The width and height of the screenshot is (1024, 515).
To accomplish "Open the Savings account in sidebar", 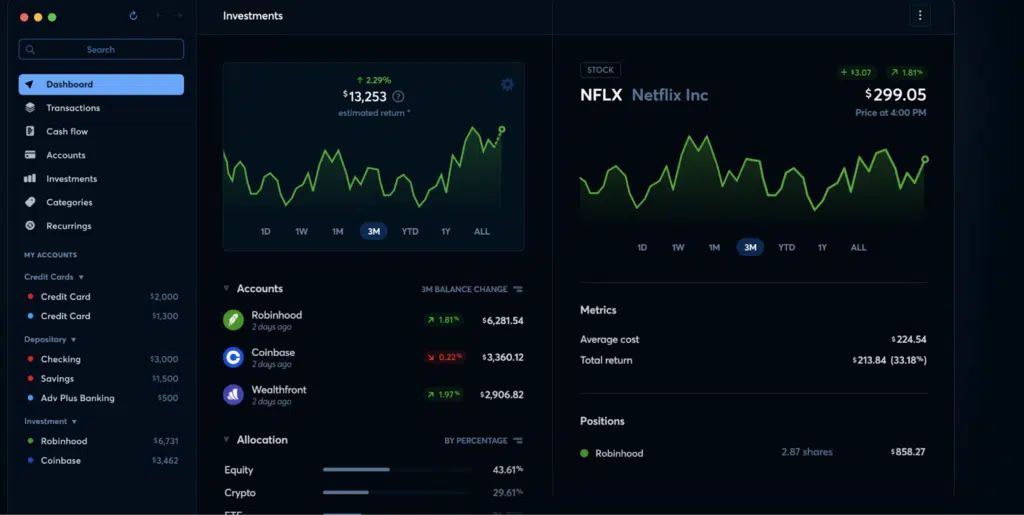I will [x=58, y=379].
